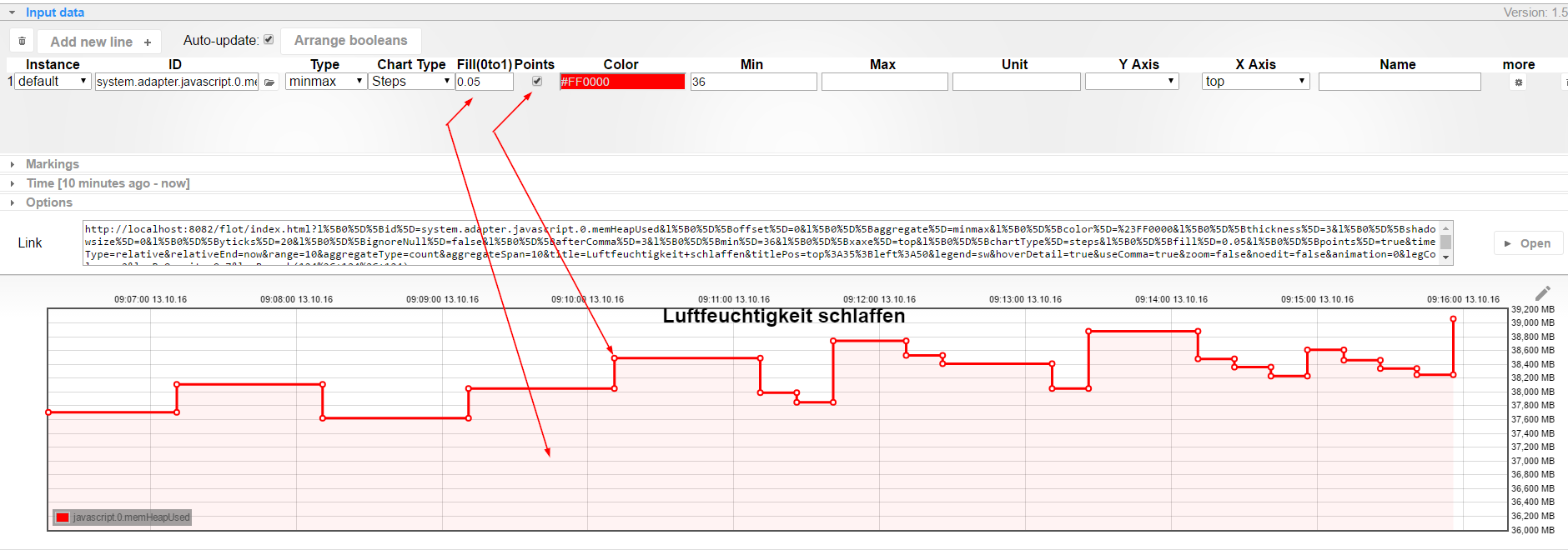Click the Instance column header

53,64
